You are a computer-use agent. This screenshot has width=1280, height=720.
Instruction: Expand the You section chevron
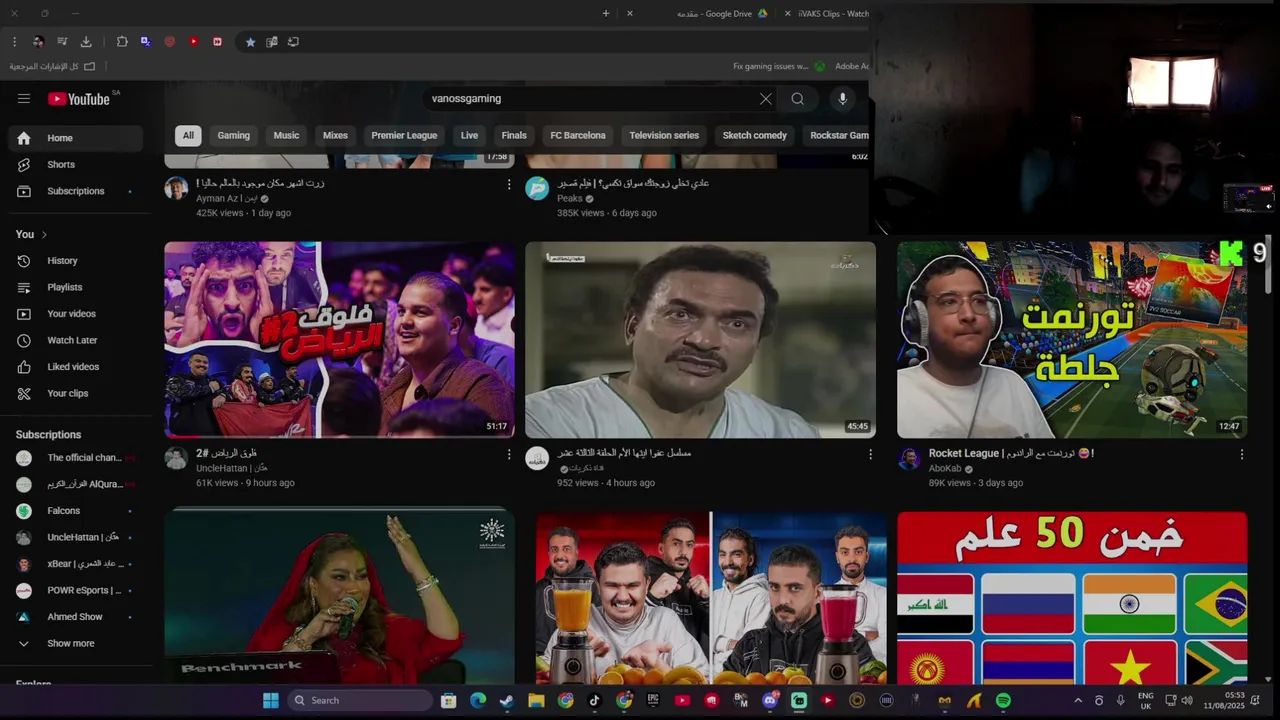click(44, 234)
